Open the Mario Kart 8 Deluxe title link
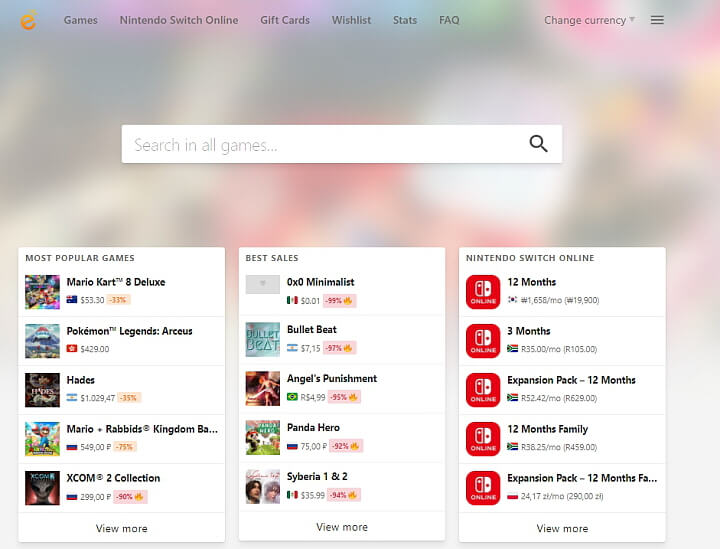The height and width of the screenshot is (549, 720). point(116,282)
